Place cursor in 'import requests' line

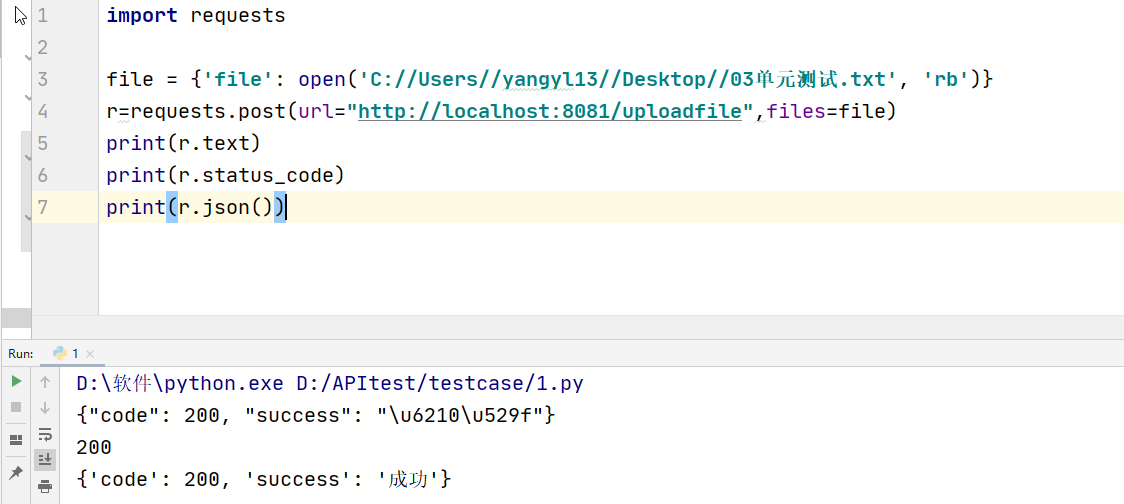(196, 16)
